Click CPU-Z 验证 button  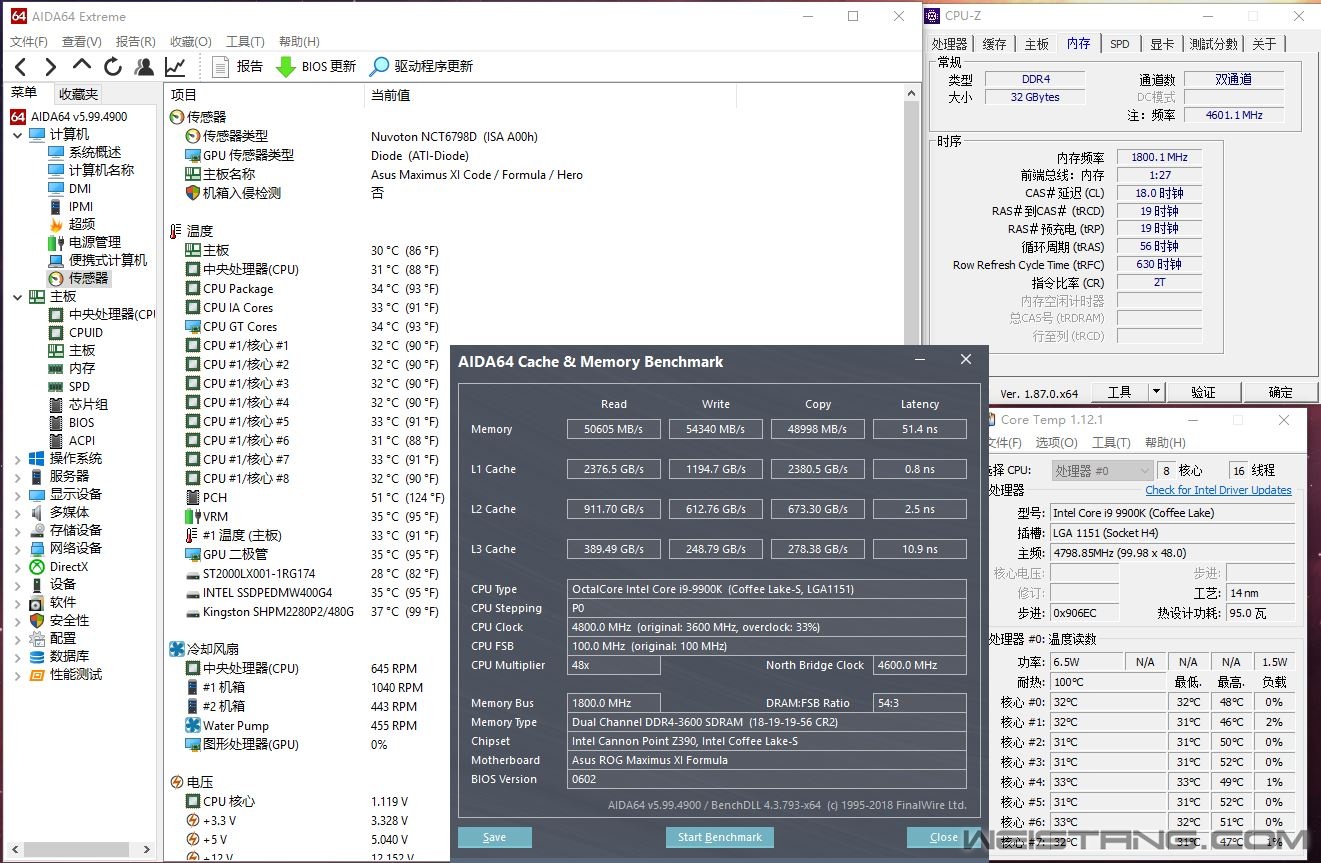[1204, 392]
